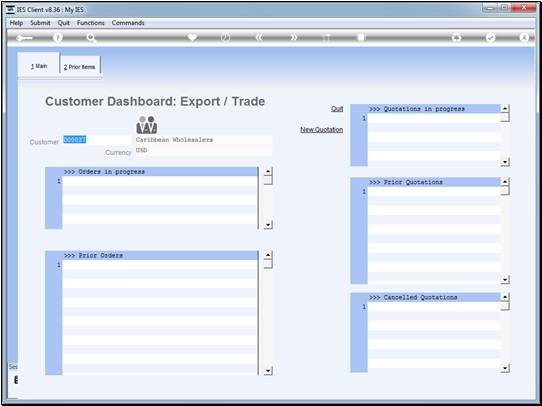Click the Customer code input field
Screen dimensions: 542x406
pyautogui.click(x=97, y=140)
